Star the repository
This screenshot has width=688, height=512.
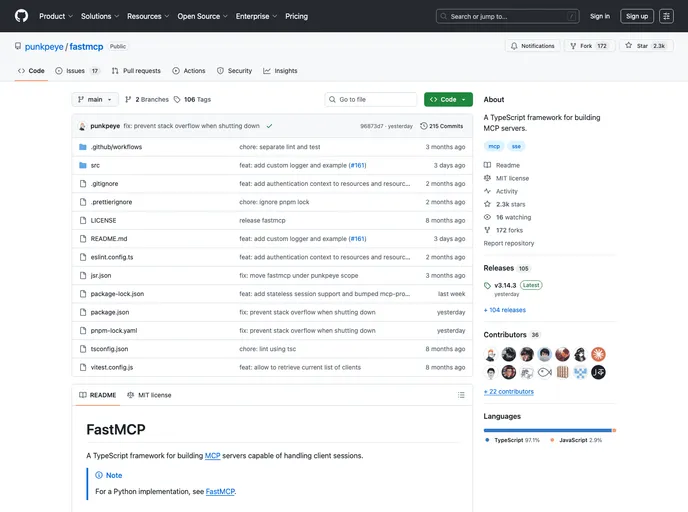(645, 46)
